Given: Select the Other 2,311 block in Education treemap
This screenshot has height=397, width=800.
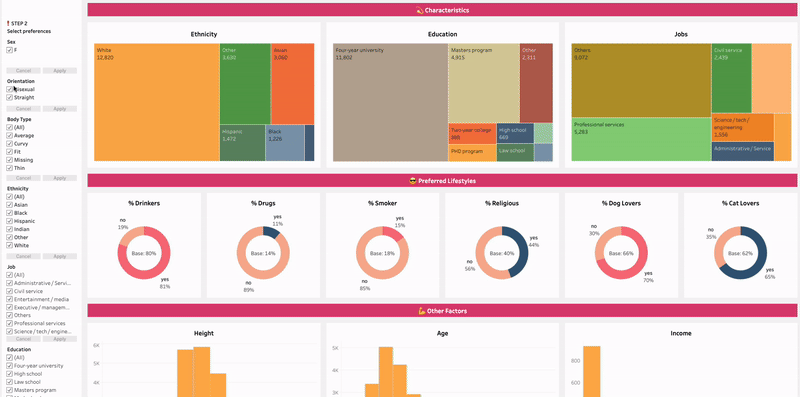Looking at the screenshot, I should pyautogui.click(x=536, y=83).
